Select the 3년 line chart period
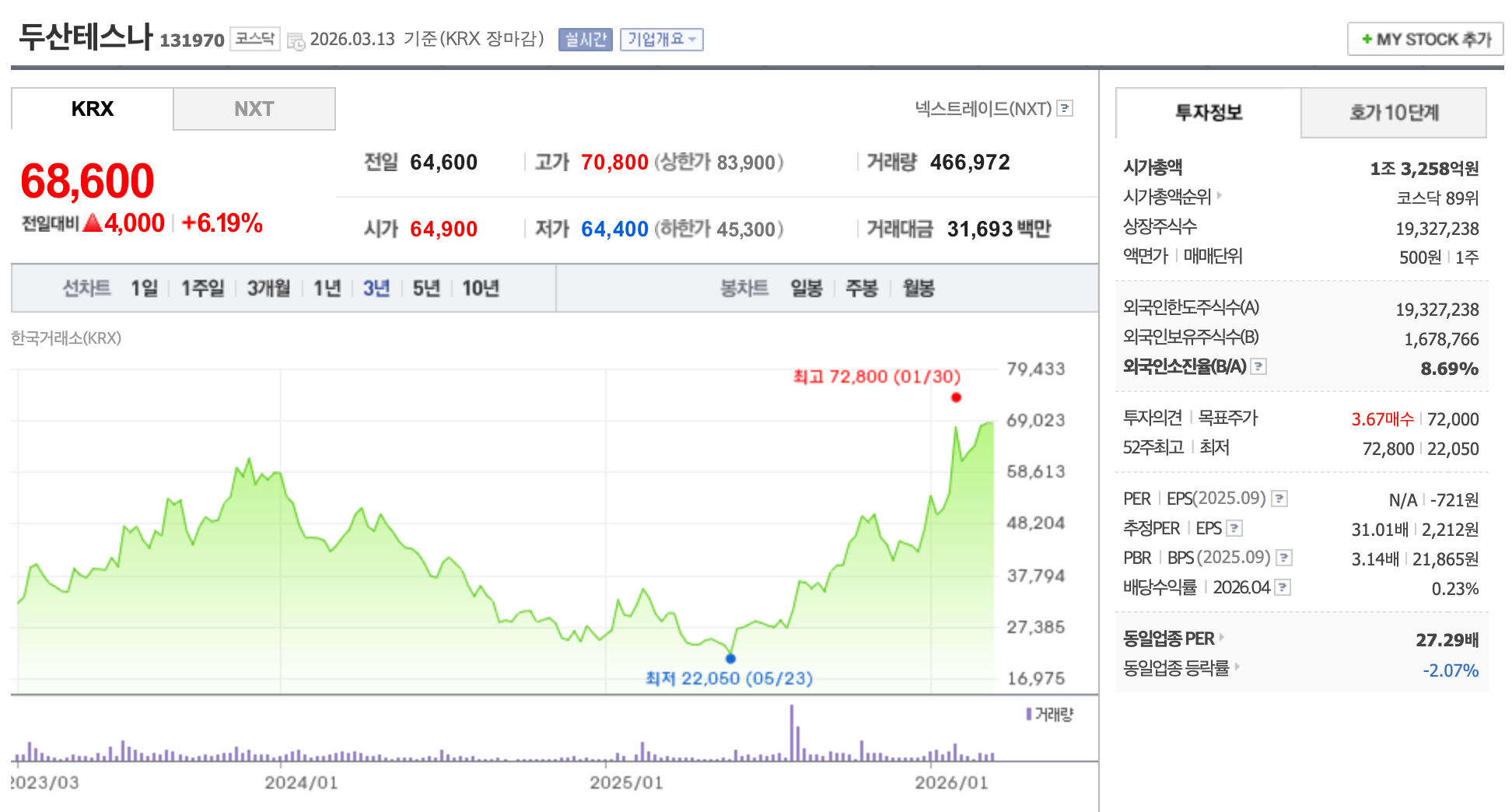Image resolution: width=1512 pixels, height=812 pixels. pyautogui.click(x=376, y=289)
